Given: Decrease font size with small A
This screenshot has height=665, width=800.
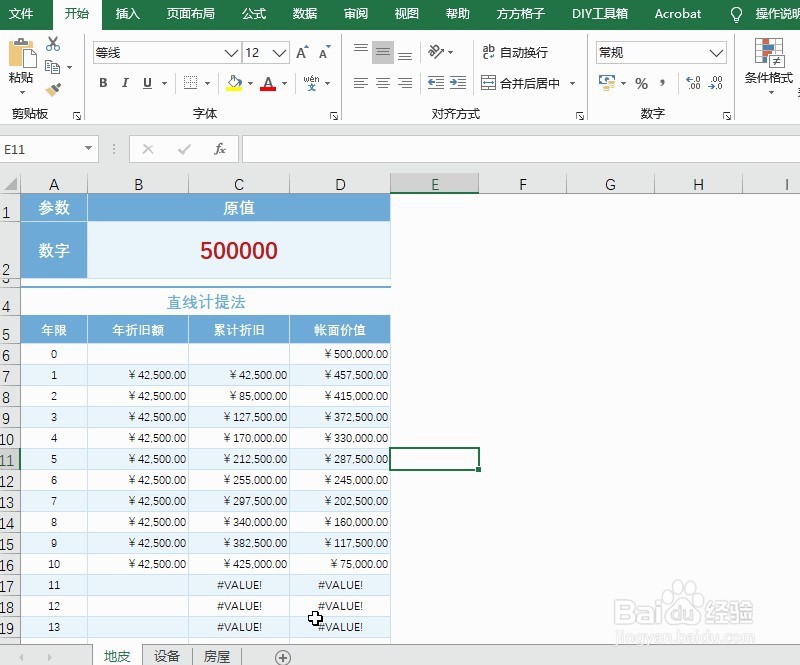Looking at the screenshot, I should [x=324, y=53].
